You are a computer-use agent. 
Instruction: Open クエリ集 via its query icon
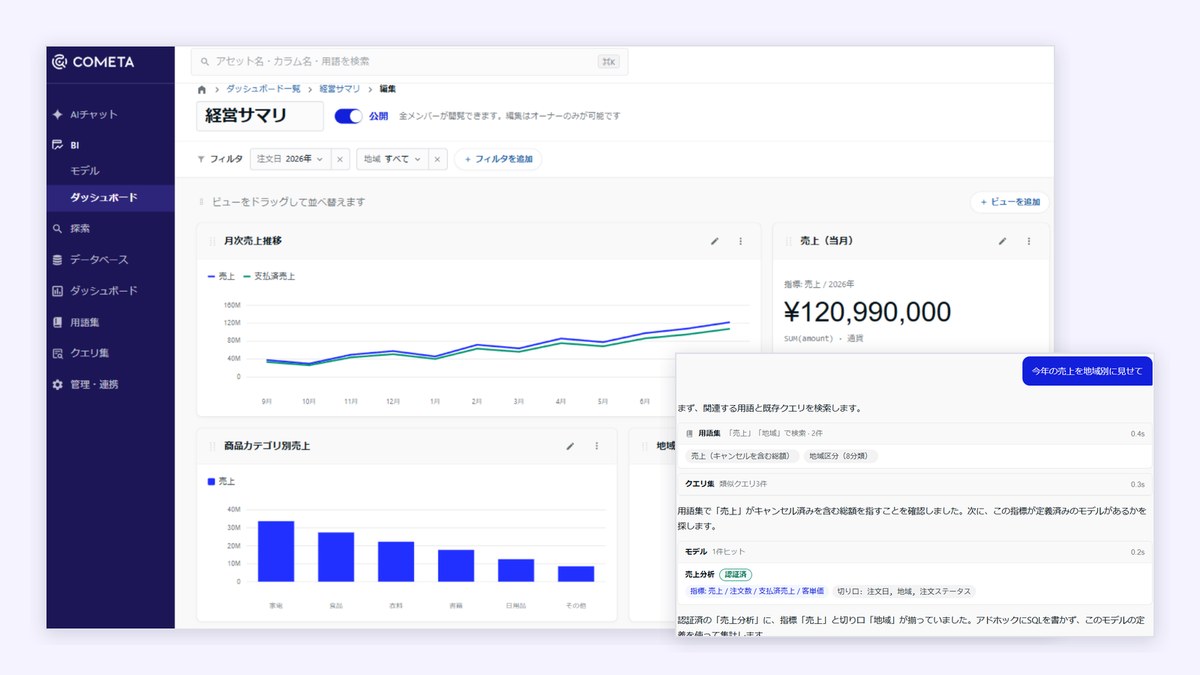click(x=58, y=353)
